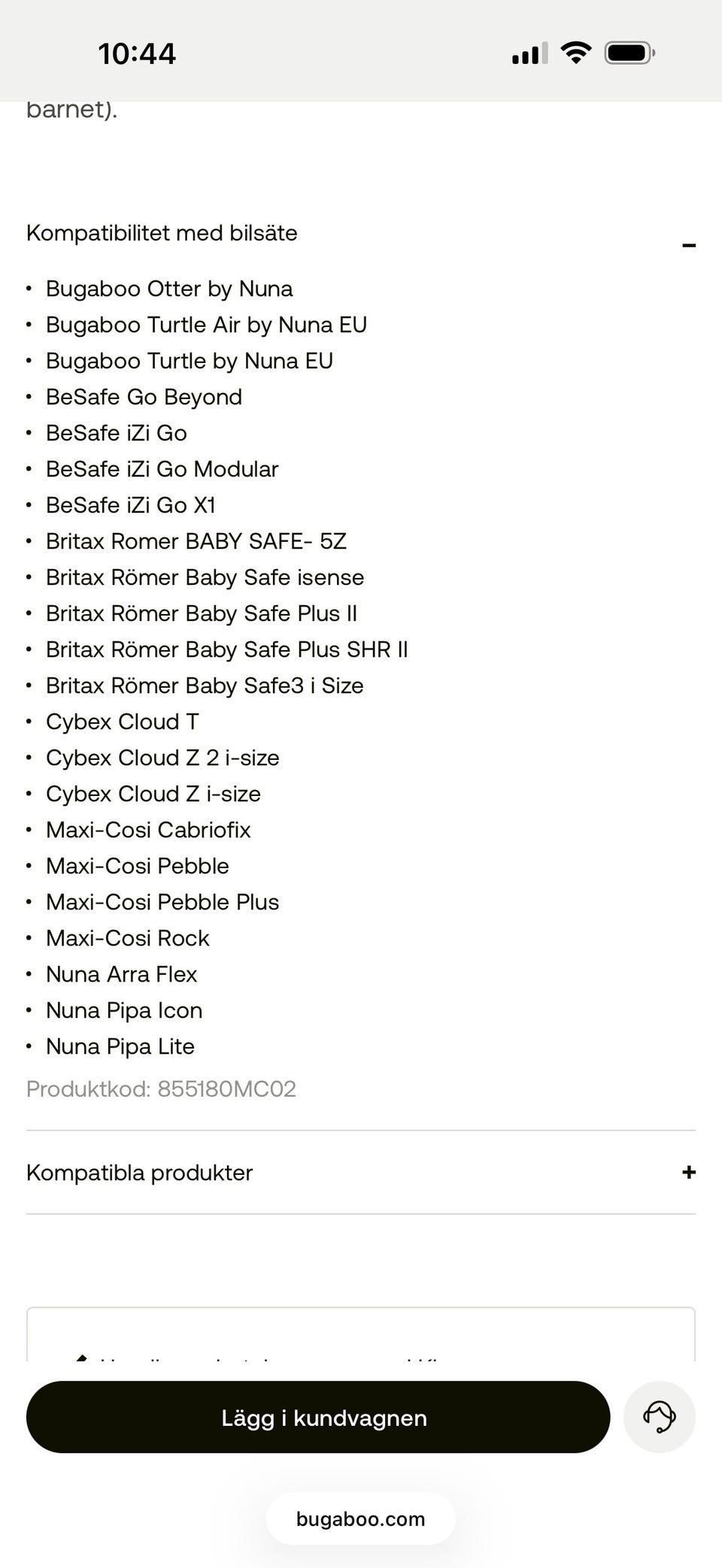Select BeSafe Go Beyond in the list
Image resolution: width=722 pixels, height=1568 pixels.
point(144,397)
